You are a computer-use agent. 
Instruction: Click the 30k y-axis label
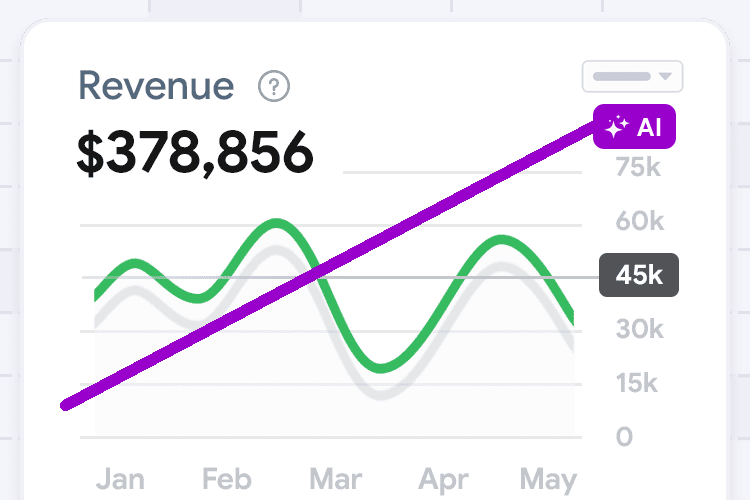pos(638,329)
